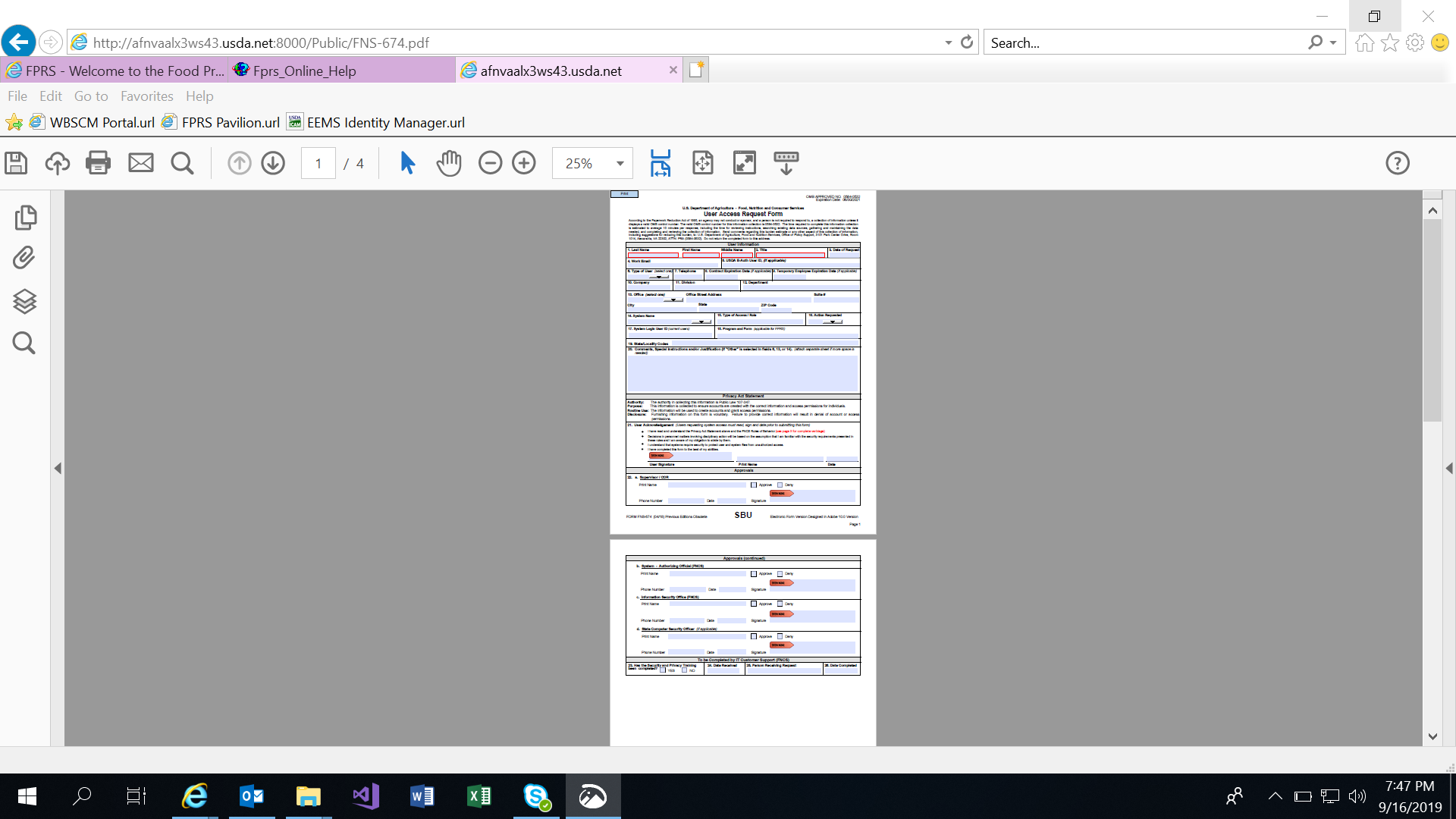
Task: Click the Save file icon
Action: click(16, 163)
